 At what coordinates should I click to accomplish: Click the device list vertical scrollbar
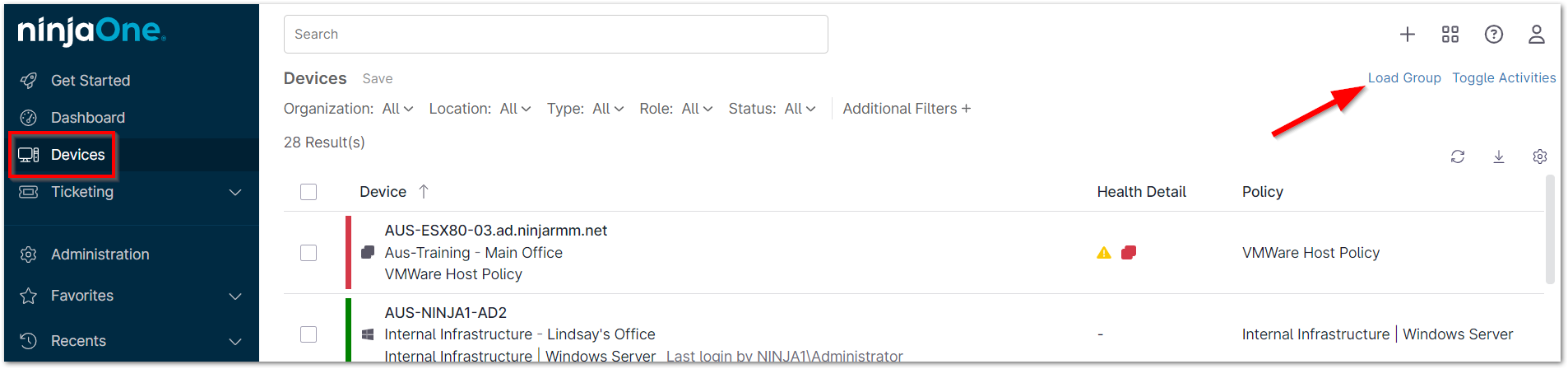(x=1550, y=231)
